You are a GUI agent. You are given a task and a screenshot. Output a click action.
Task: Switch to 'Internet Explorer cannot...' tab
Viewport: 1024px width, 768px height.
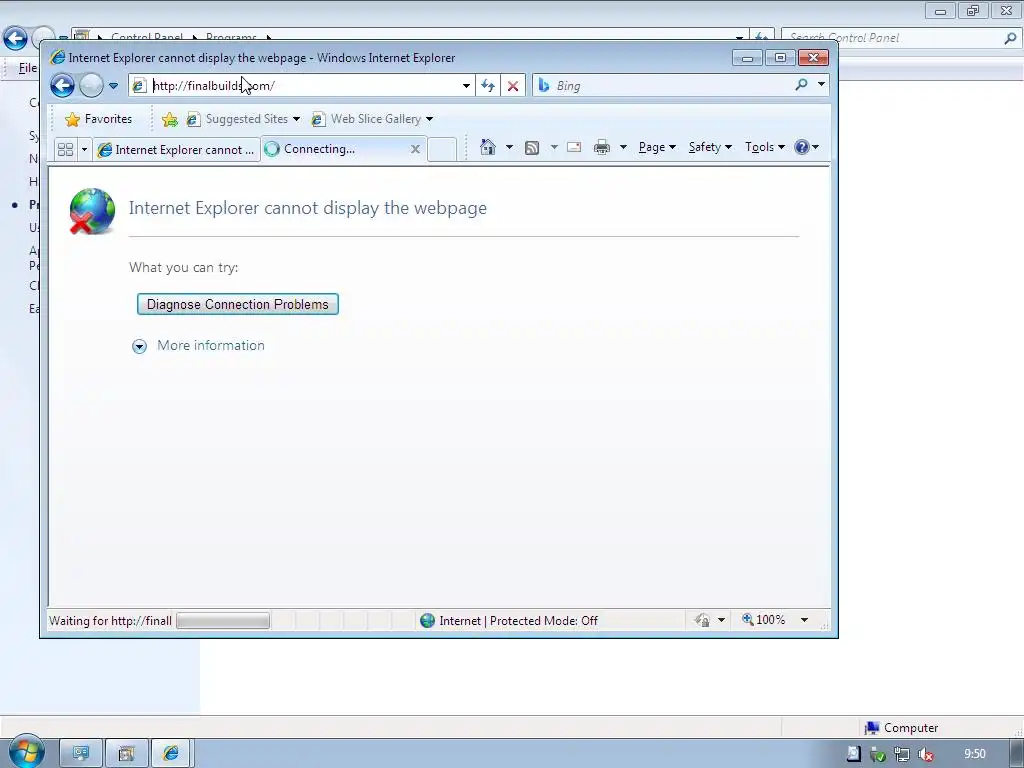point(176,150)
